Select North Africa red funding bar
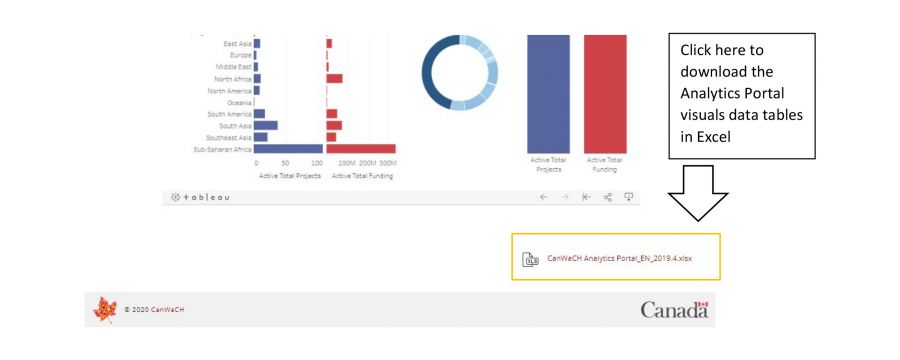The width and height of the screenshot is (900, 360). click(x=334, y=79)
